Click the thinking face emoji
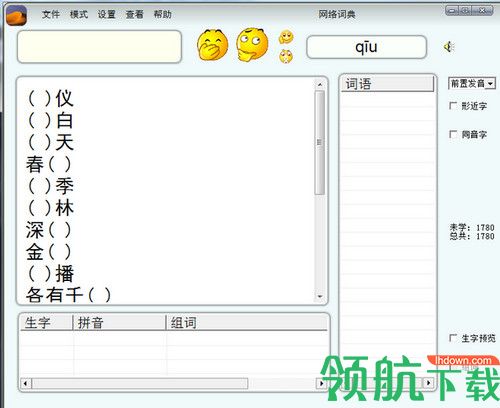The width and height of the screenshot is (500, 408). (x=252, y=44)
